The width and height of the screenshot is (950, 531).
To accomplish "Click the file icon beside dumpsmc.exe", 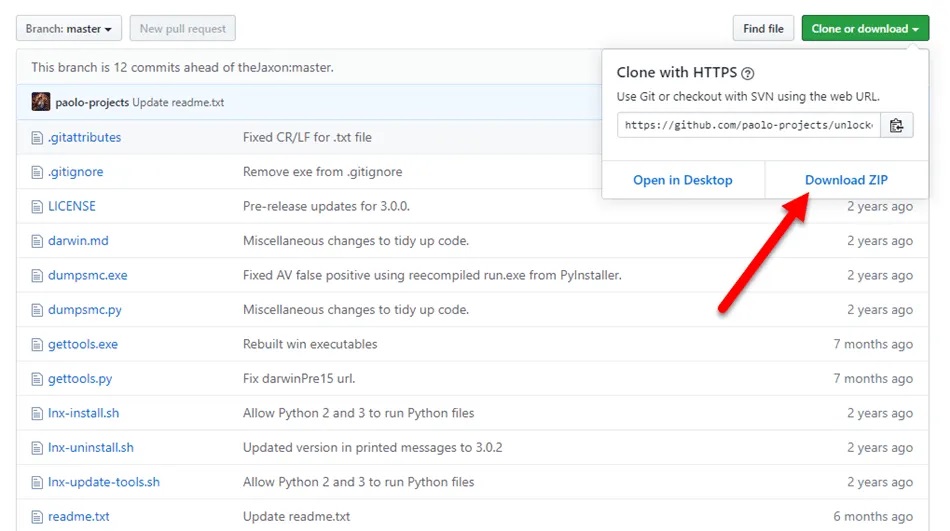I will (x=37, y=275).
